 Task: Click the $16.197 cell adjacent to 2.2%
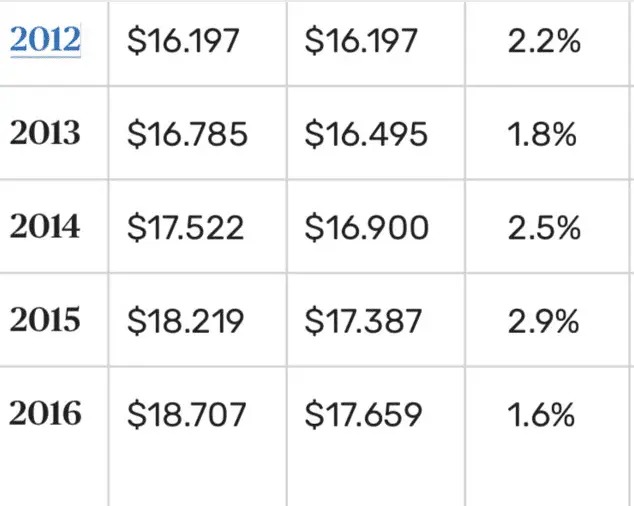362,41
